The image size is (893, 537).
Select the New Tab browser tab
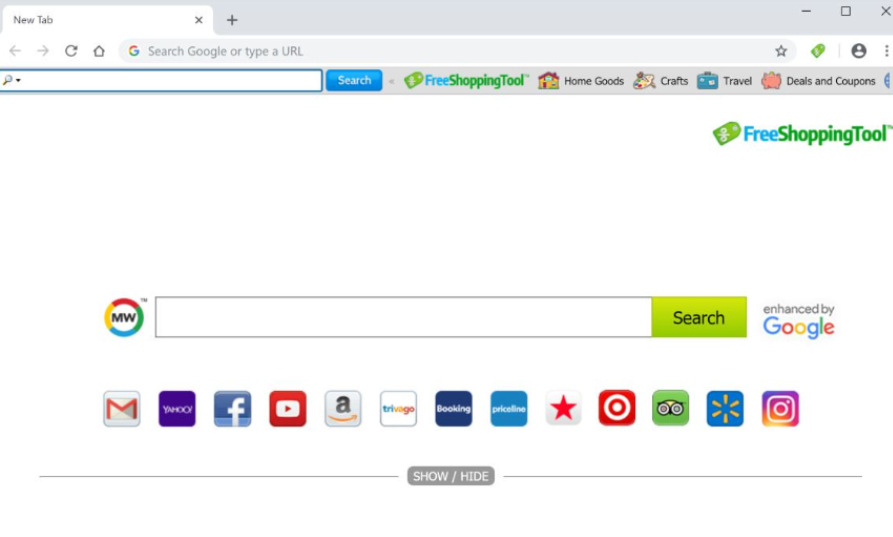pos(107,20)
